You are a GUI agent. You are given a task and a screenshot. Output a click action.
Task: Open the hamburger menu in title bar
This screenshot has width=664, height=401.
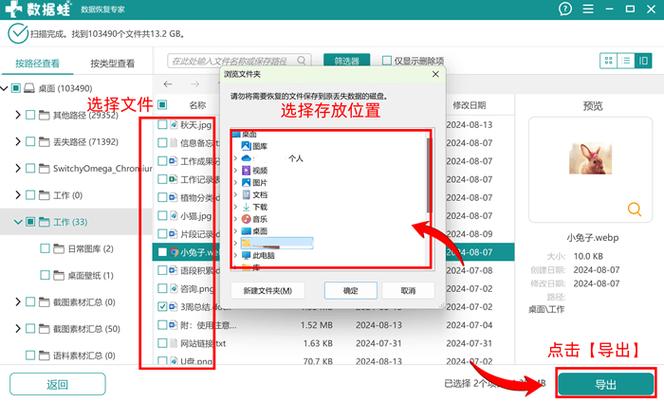pyautogui.click(x=588, y=9)
